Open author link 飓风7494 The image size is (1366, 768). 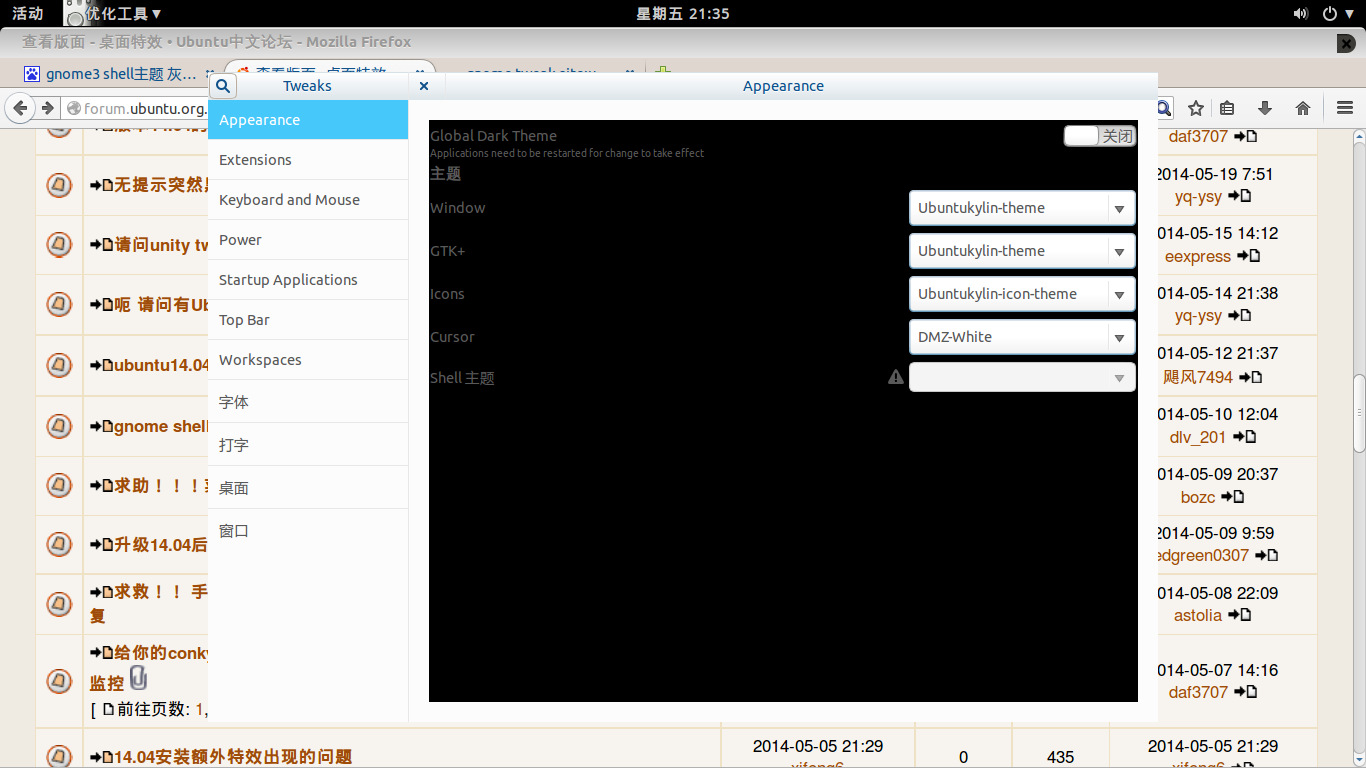coord(1198,377)
